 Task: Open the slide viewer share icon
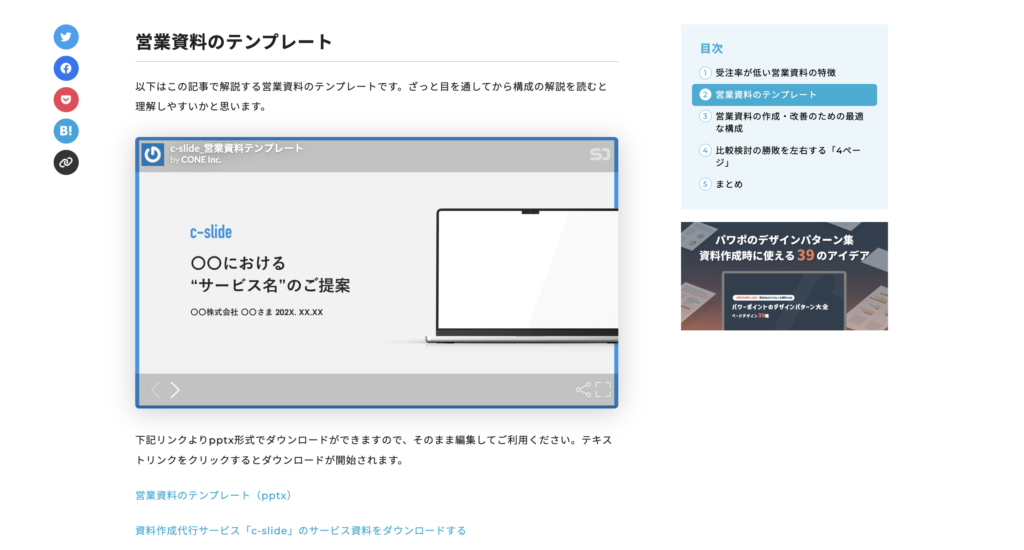click(583, 390)
